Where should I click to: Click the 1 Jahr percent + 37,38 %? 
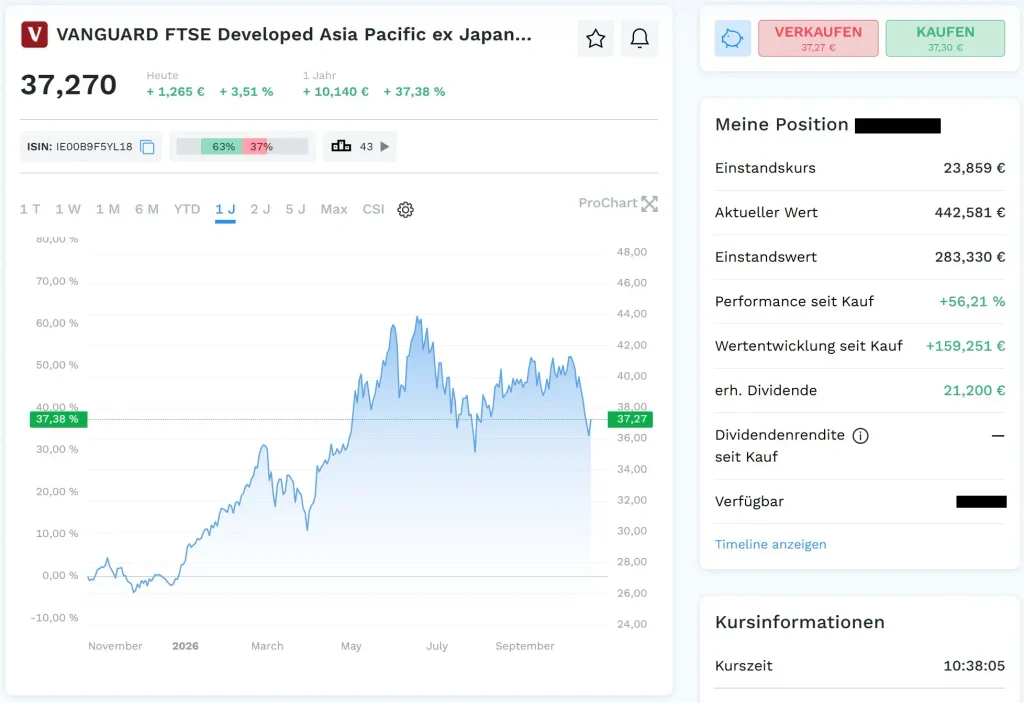(414, 91)
